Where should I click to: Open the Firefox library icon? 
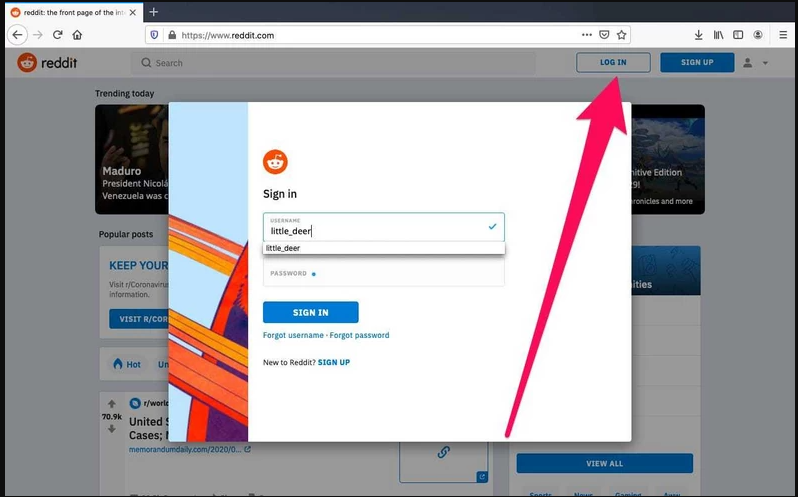pyautogui.click(x=719, y=35)
